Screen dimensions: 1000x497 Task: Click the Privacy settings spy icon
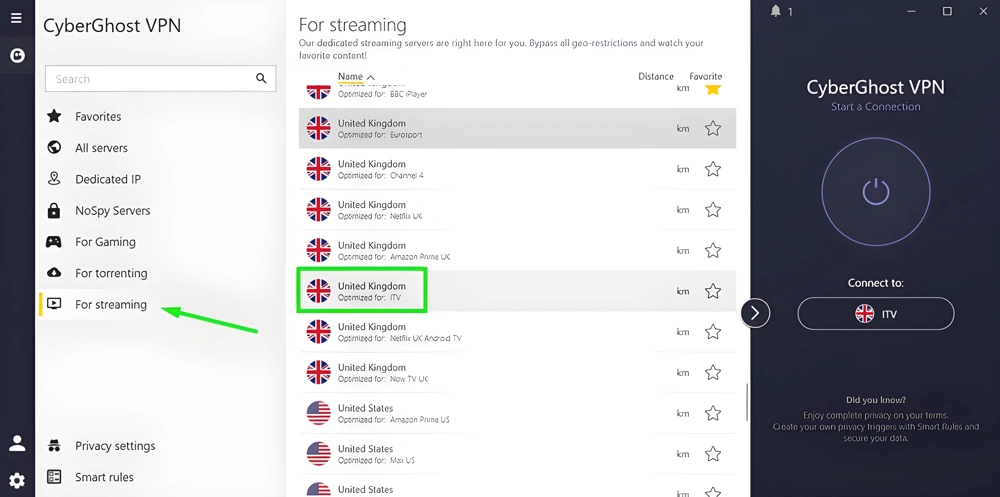tap(54, 445)
